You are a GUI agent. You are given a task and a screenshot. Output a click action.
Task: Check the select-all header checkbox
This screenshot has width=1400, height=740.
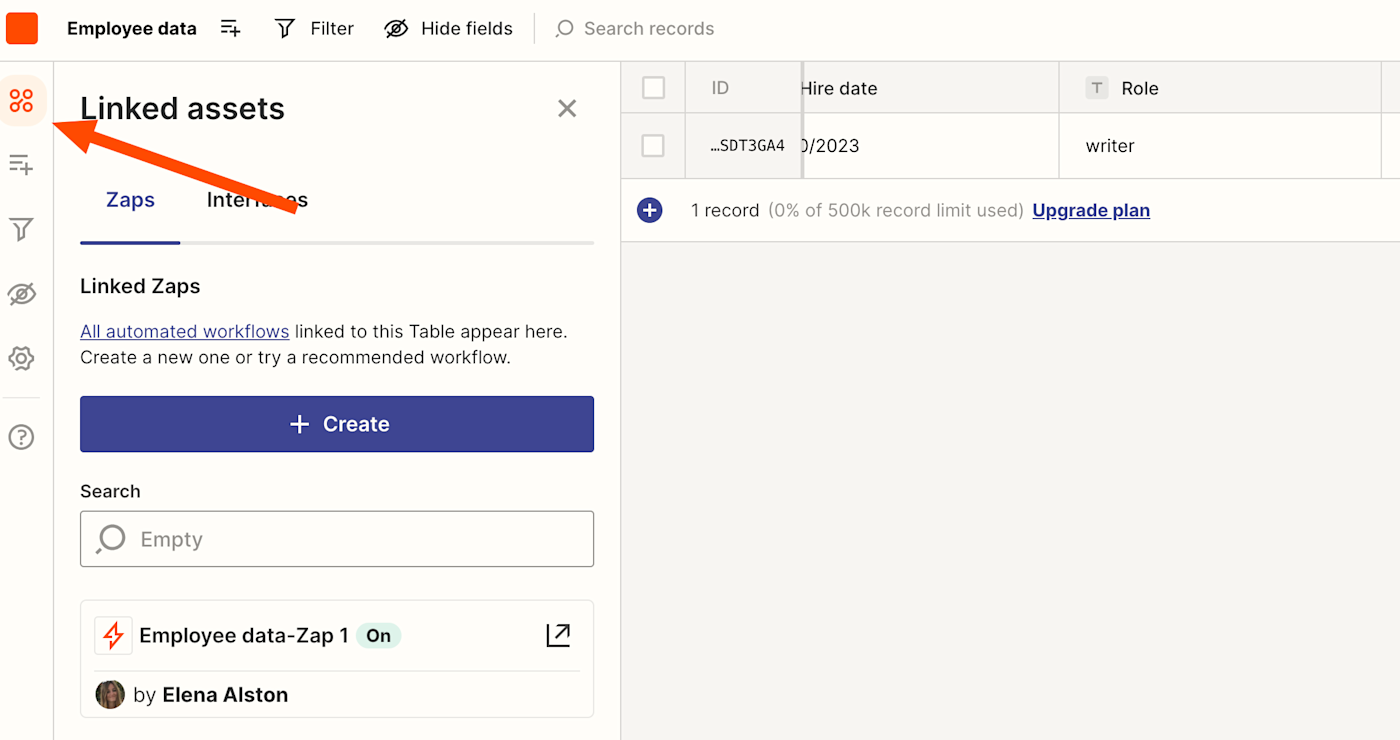[x=653, y=88]
